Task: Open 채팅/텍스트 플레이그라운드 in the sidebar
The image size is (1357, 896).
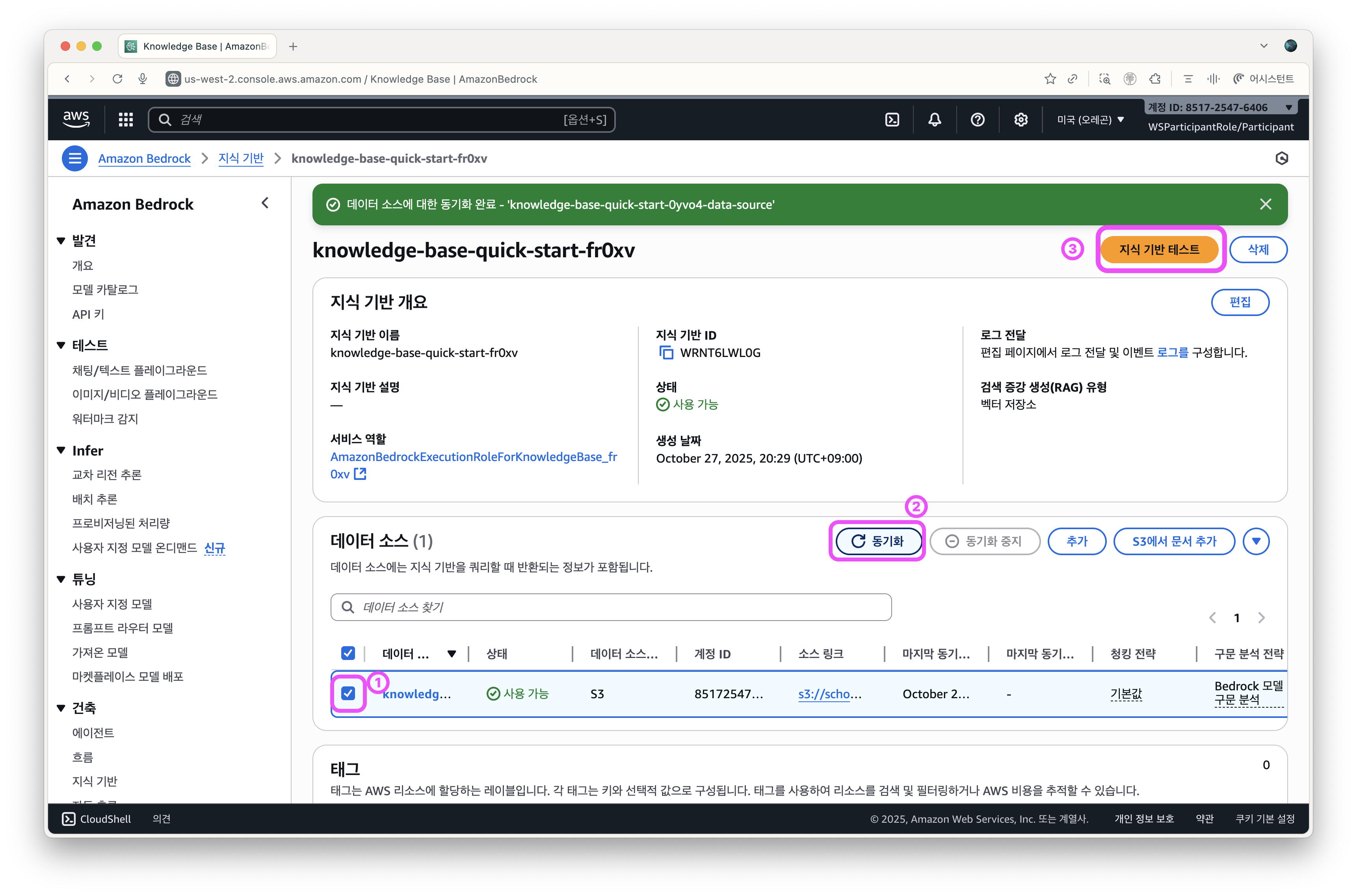Action: tap(139, 370)
